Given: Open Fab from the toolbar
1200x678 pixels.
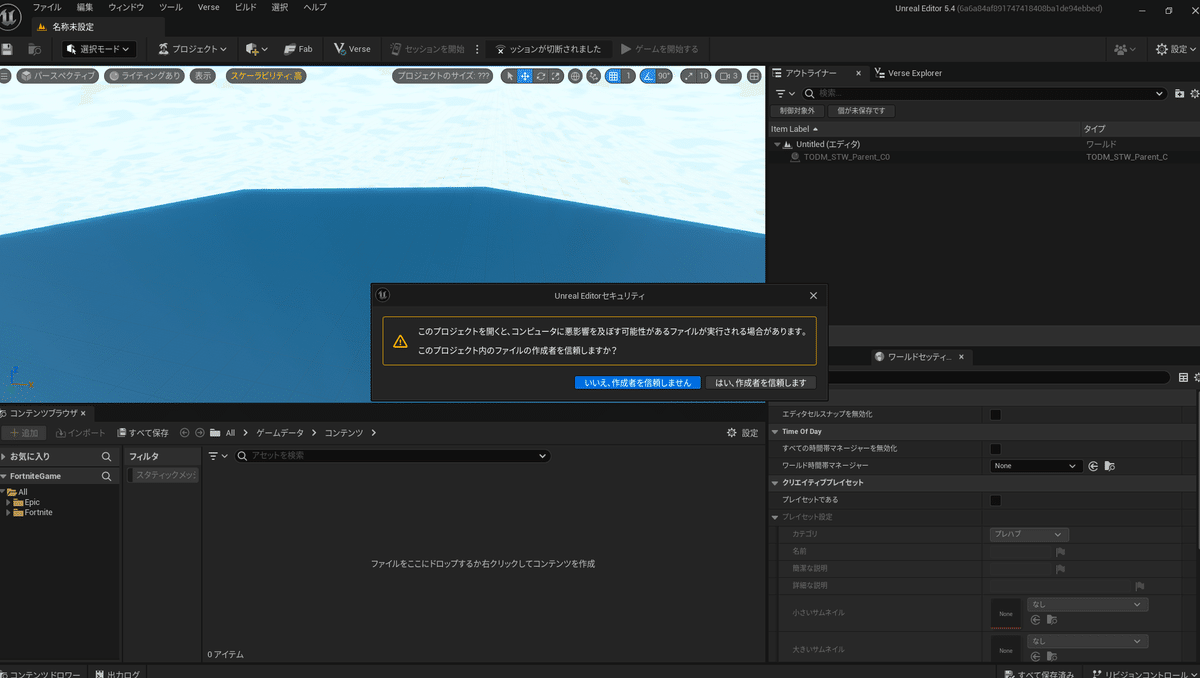Looking at the screenshot, I should tap(298, 49).
